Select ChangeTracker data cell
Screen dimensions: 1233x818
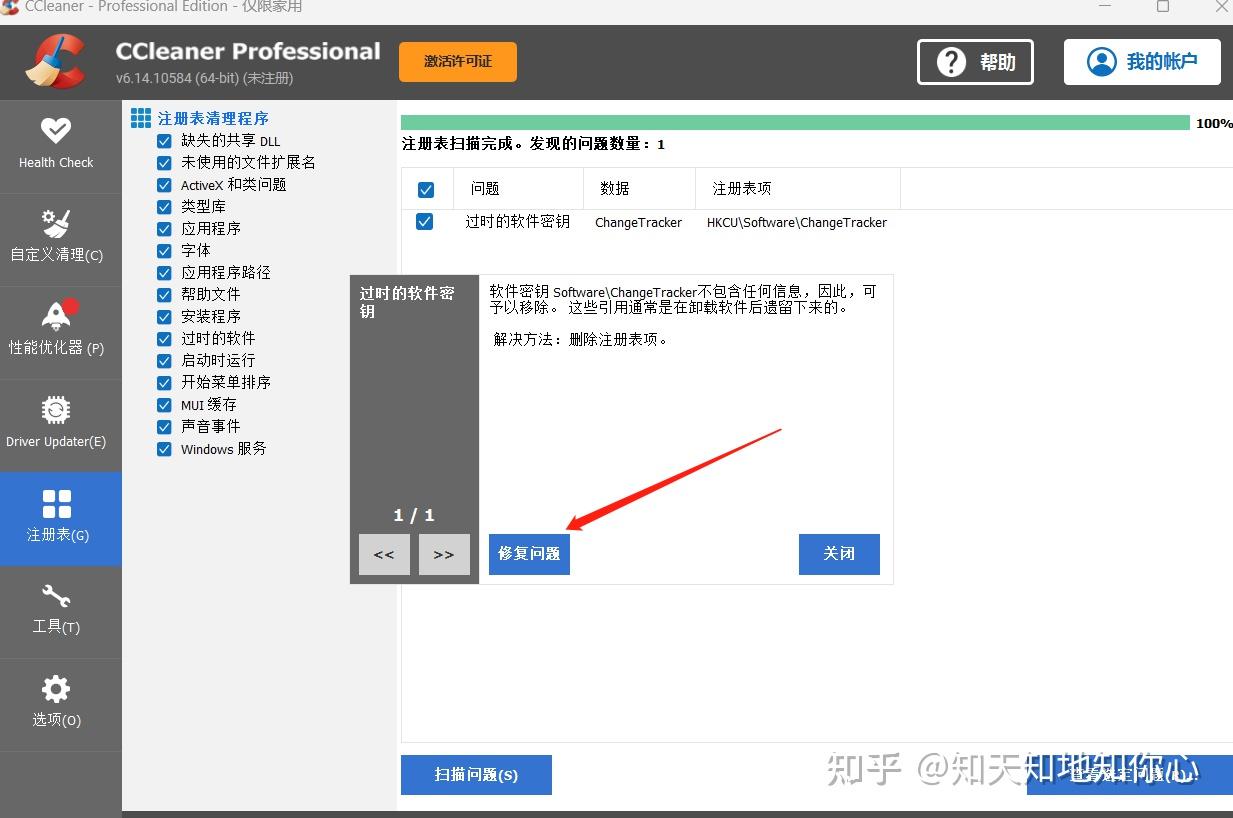(638, 222)
